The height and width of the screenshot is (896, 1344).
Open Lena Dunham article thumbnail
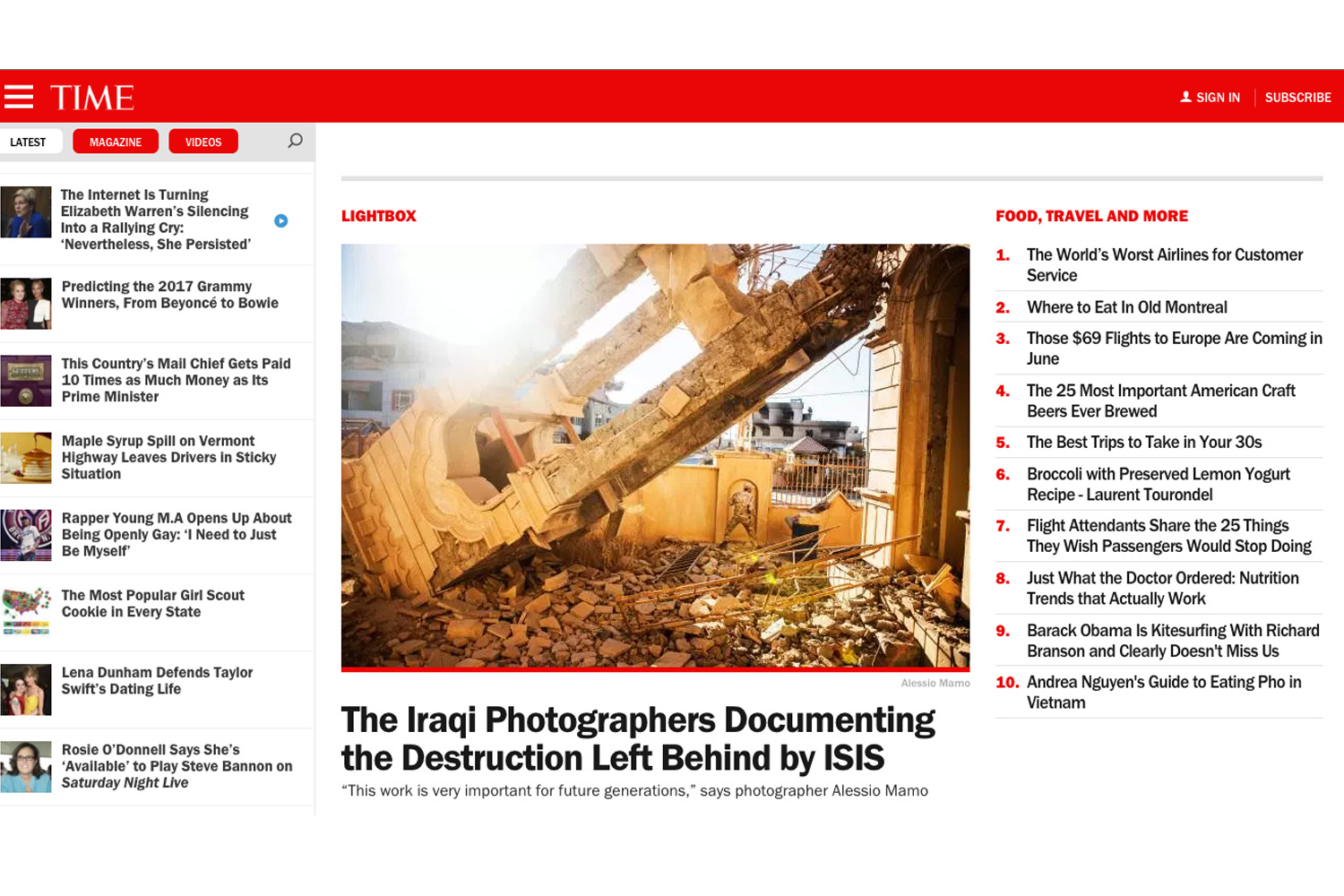point(26,689)
